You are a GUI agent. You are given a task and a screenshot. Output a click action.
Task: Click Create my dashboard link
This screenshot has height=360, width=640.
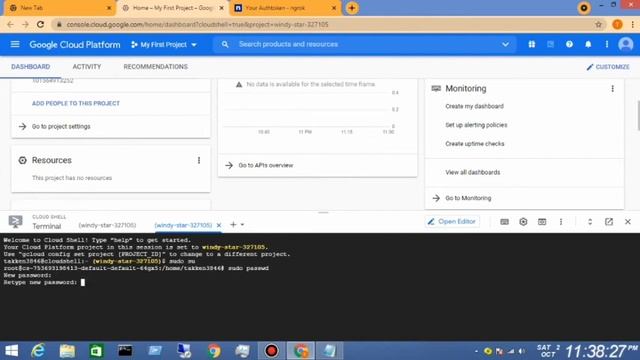474,106
